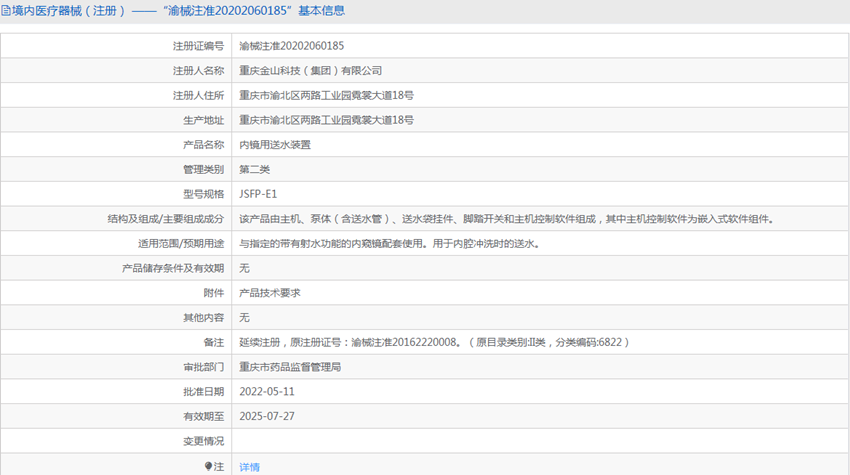Click the page title 境内医疗器械（注册）基本信息
The height and width of the screenshot is (475, 850).
point(178,11)
